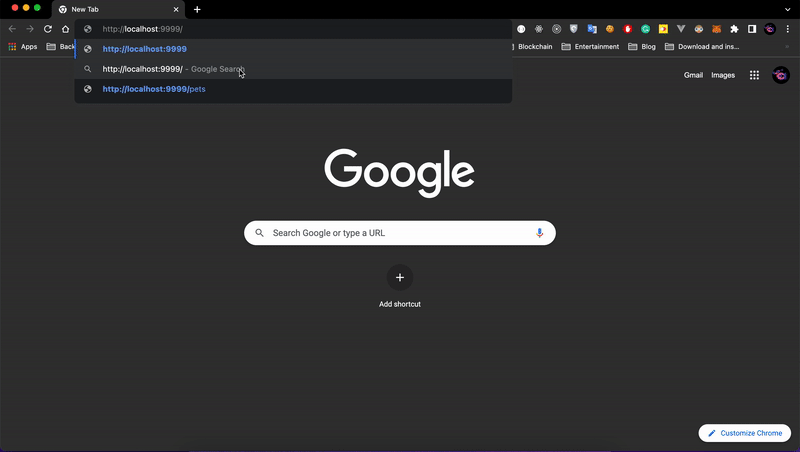Screen dimensions: 800x452
Task: Open the Apps bookmarks shortcut
Action: pos(23,46)
